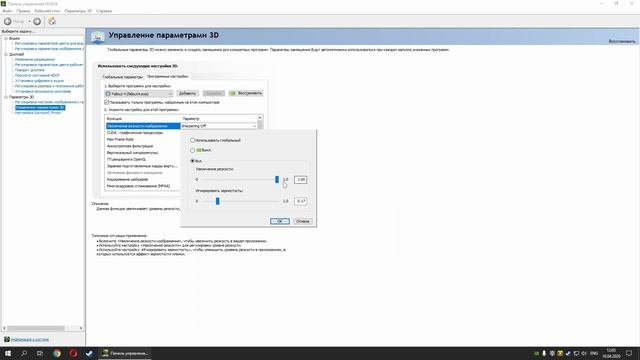
Task: Click Отмена in the sharpening popup
Action: 302,221
